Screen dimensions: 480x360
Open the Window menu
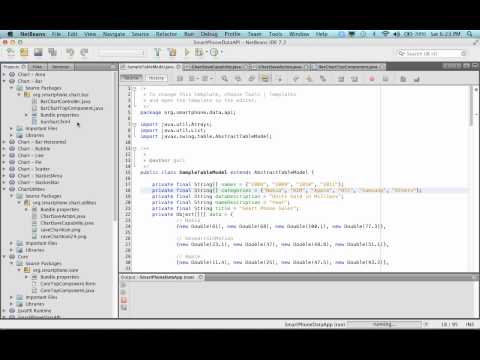(299, 34)
